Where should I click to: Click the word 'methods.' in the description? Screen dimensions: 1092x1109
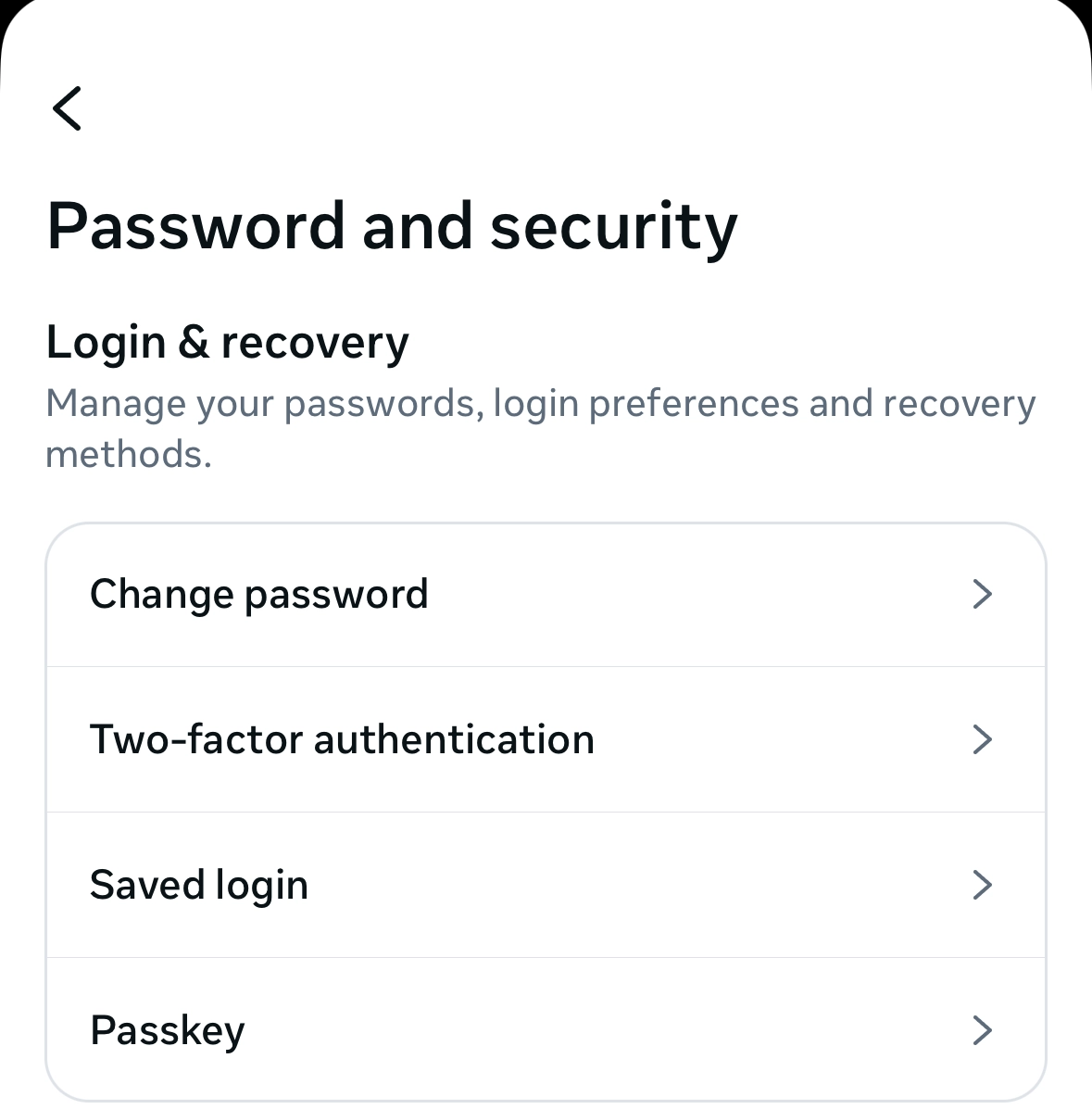tap(129, 455)
